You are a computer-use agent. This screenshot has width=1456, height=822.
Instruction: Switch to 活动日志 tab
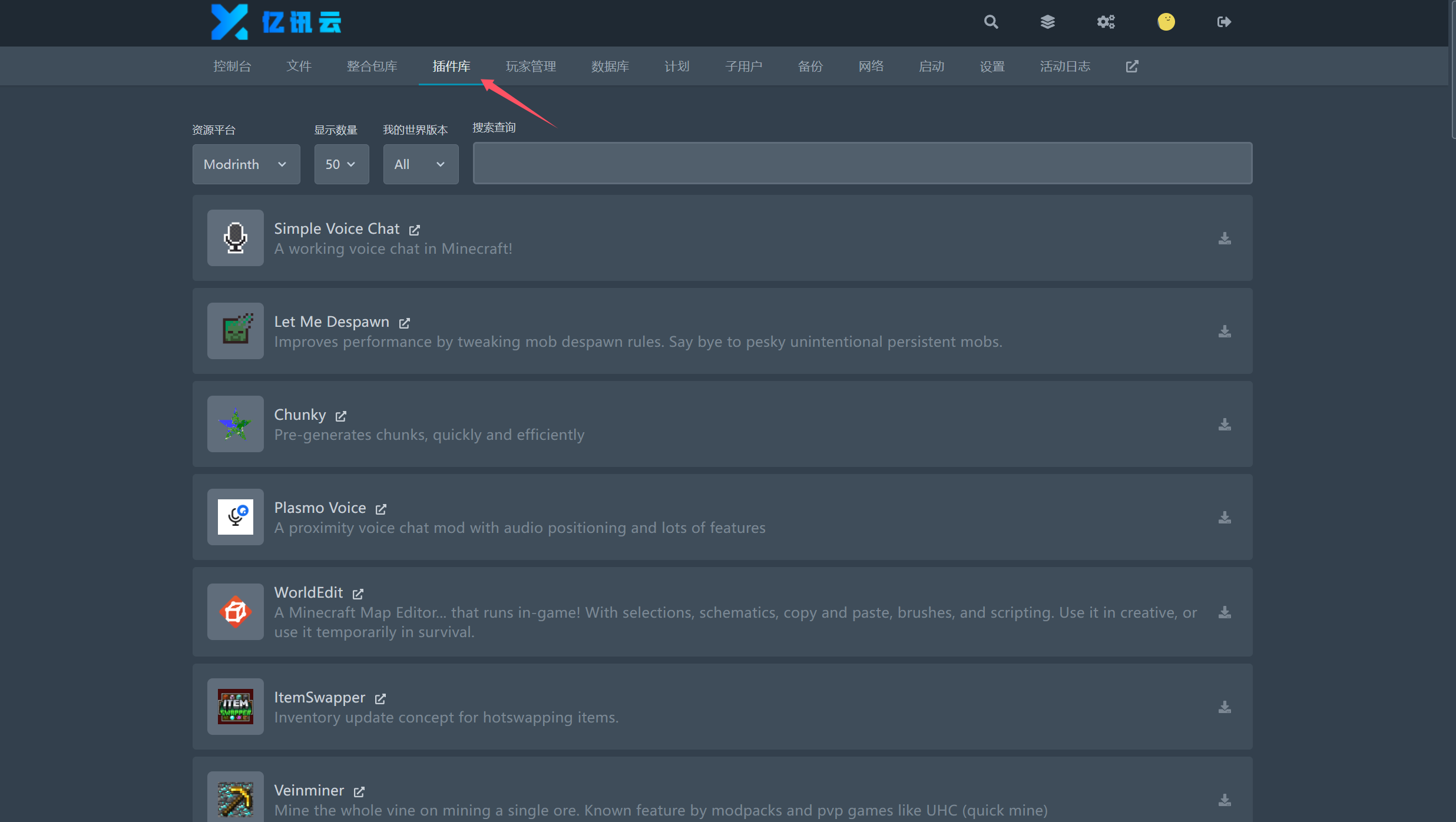[x=1065, y=66]
